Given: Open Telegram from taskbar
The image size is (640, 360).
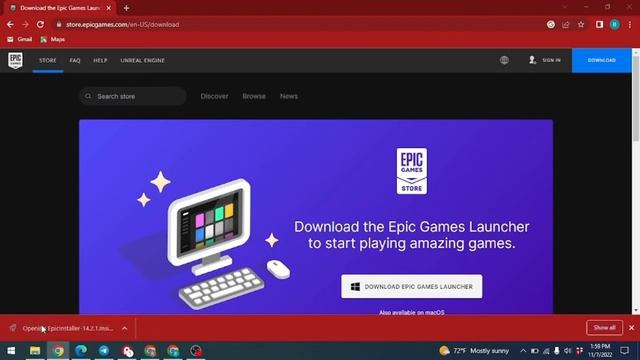Looking at the screenshot, I should 104,351.
